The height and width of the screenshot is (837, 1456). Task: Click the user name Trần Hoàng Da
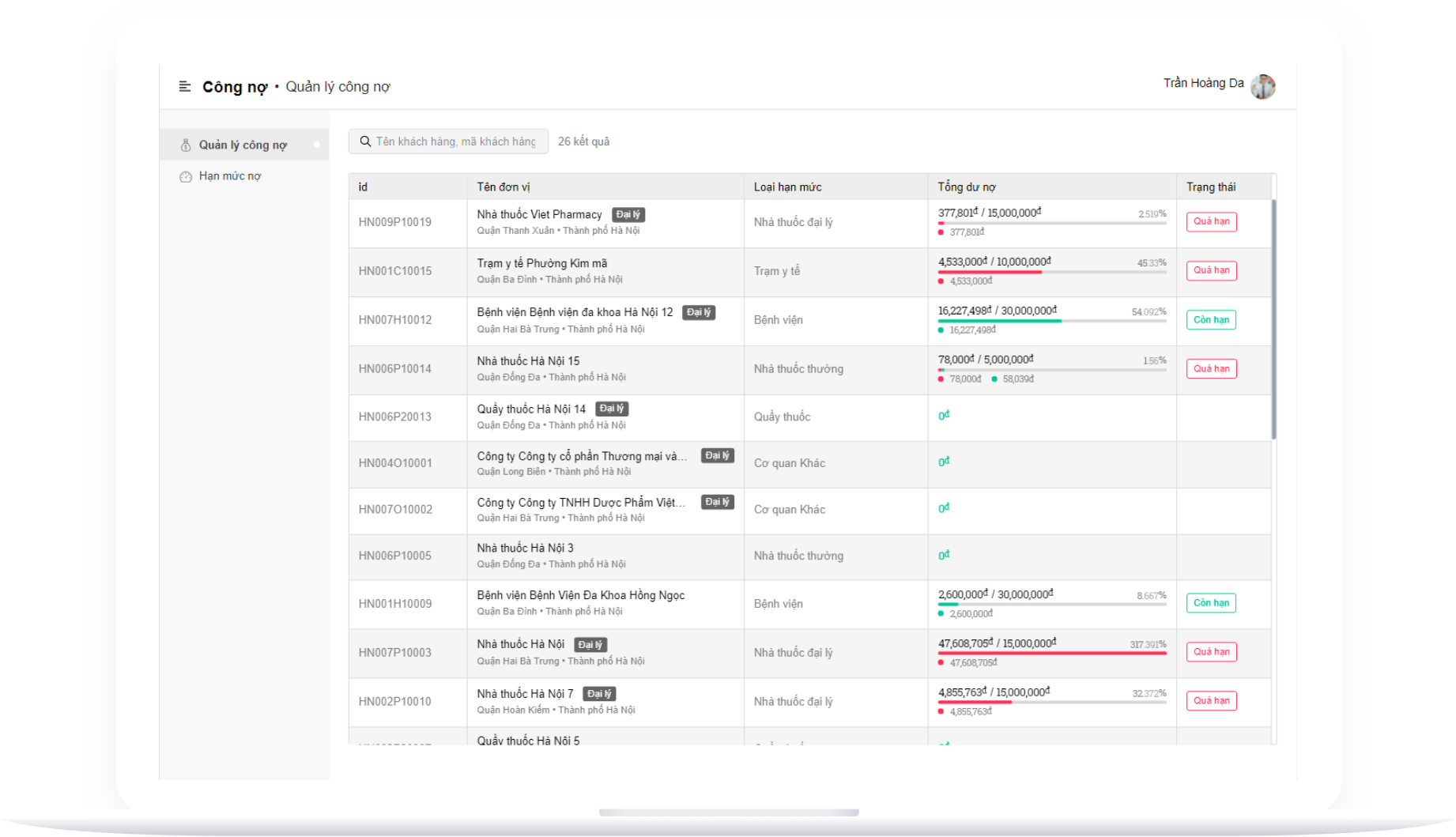pyautogui.click(x=1203, y=83)
